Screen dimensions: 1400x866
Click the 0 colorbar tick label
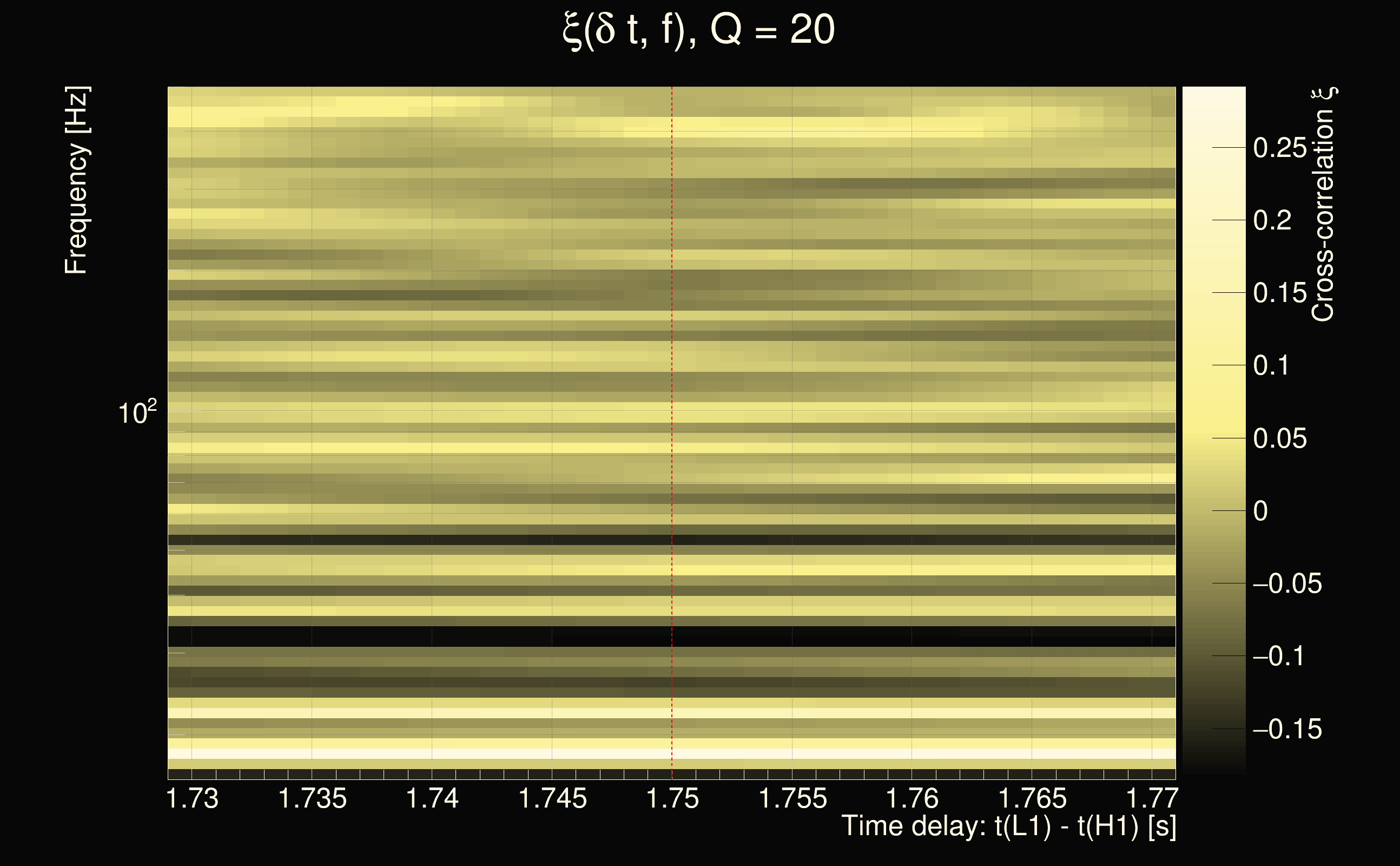pos(1260,511)
